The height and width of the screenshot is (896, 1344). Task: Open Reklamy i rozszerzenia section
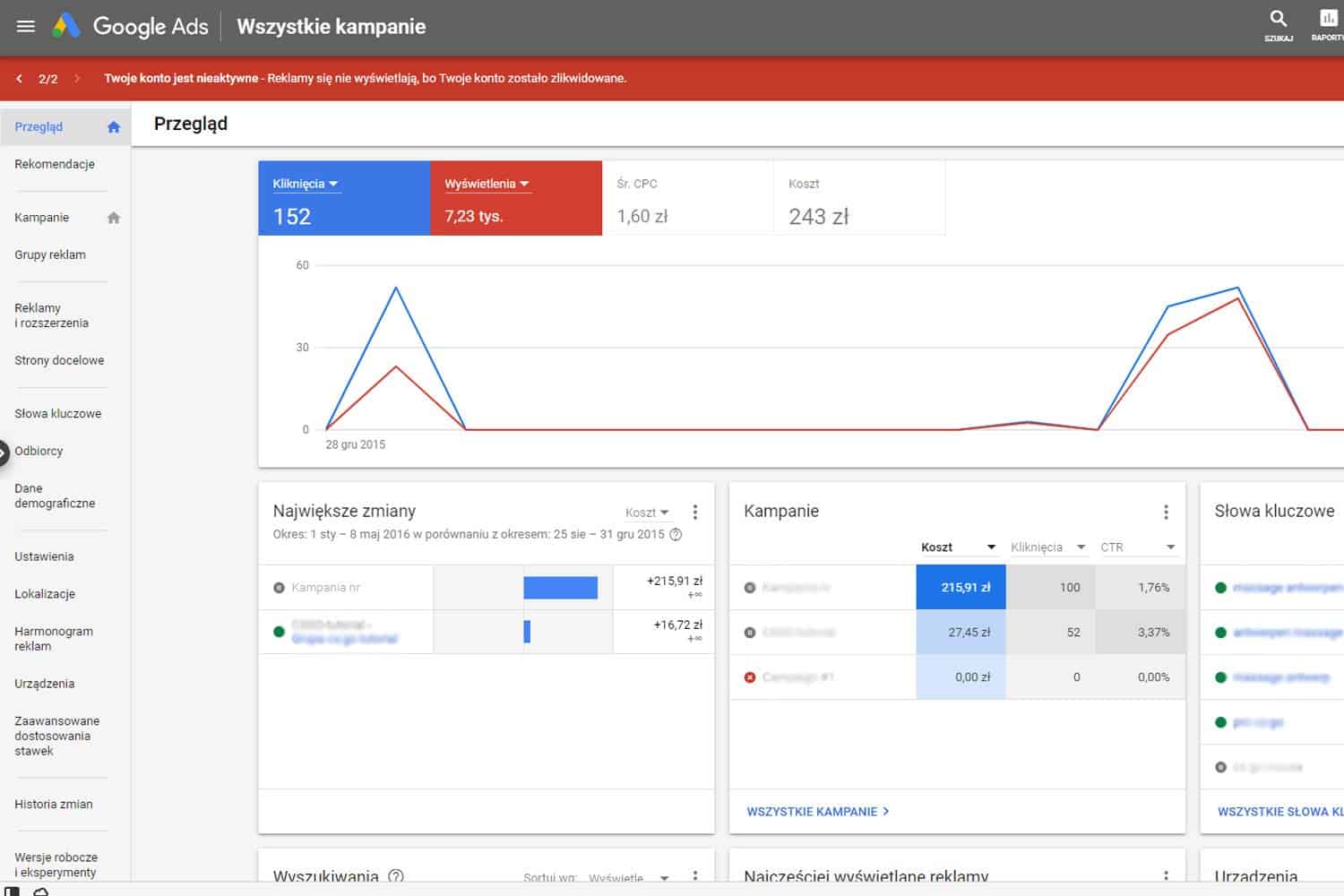[x=51, y=315]
